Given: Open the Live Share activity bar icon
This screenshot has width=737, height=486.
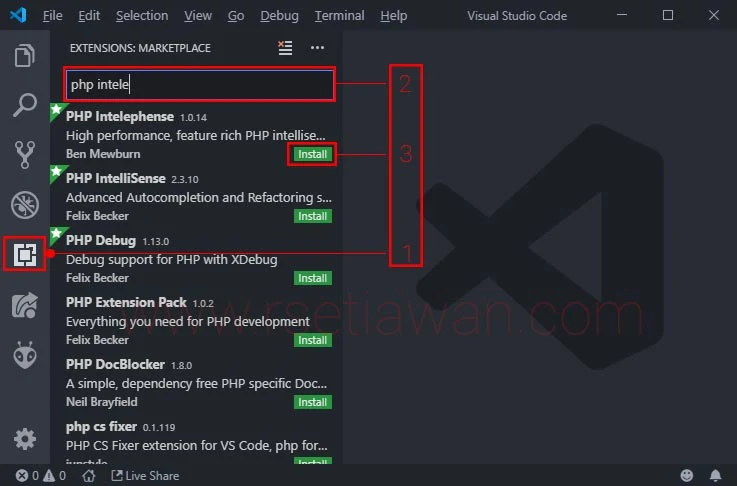Looking at the screenshot, I should (24, 306).
